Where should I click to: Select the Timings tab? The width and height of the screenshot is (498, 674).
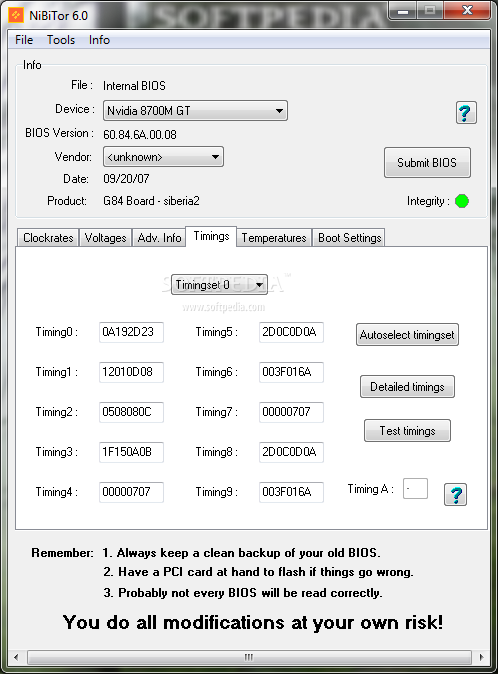coord(211,236)
